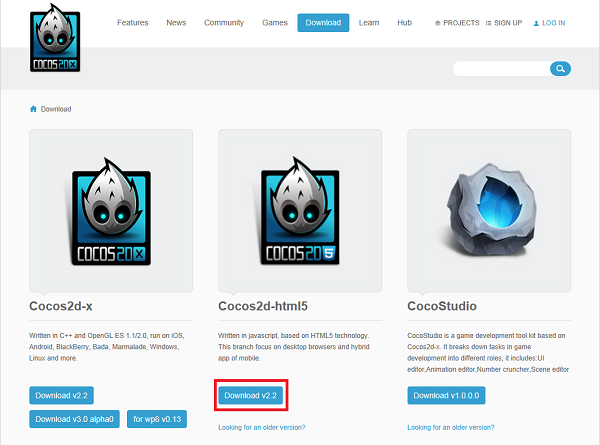Click the home icon in the breadcrumb
This screenshot has height=445, width=600.
[x=33, y=109]
